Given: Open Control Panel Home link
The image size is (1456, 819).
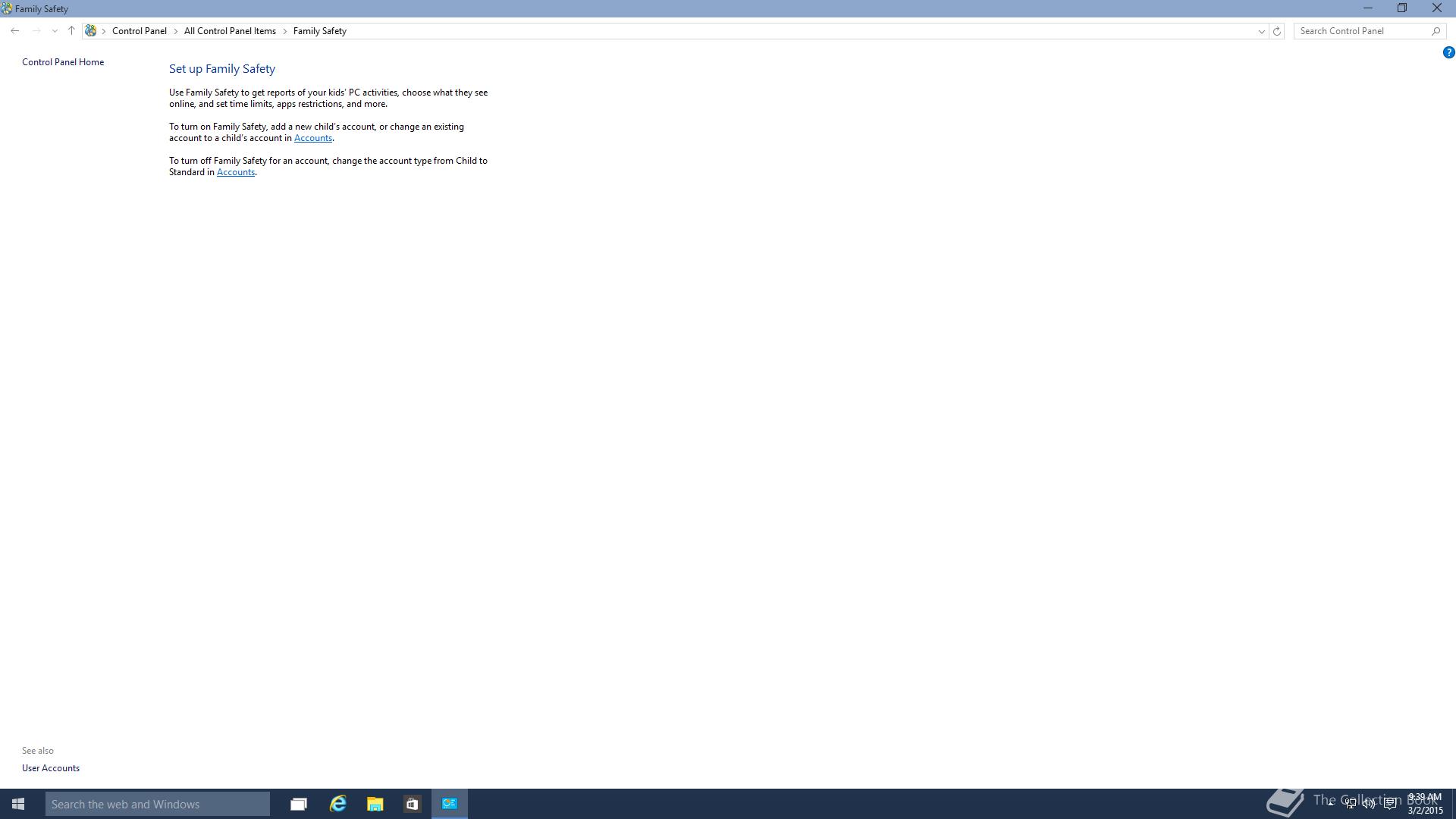Looking at the screenshot, I should [63, 62].
